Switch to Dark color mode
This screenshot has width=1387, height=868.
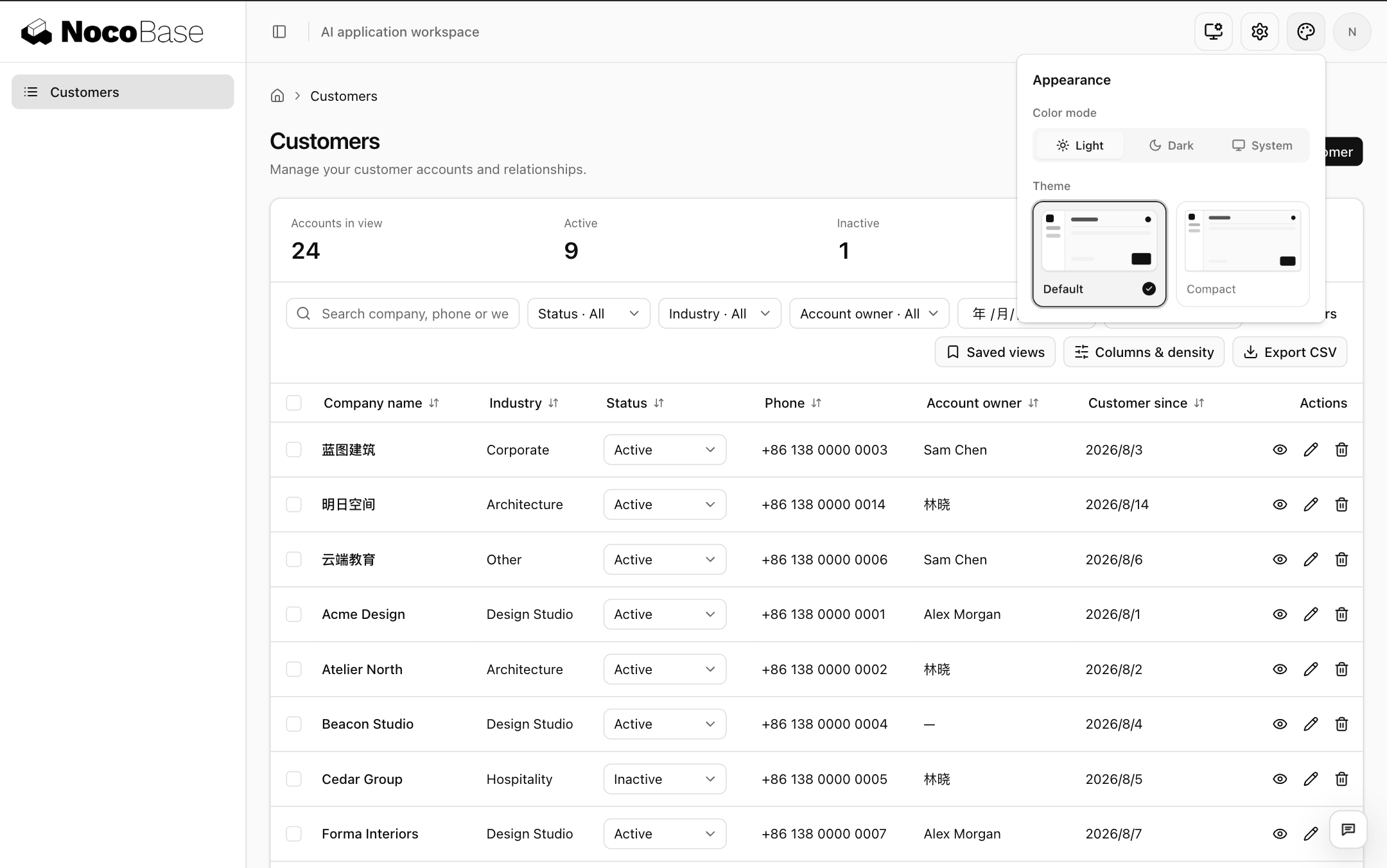click(x=1171, y=145)
